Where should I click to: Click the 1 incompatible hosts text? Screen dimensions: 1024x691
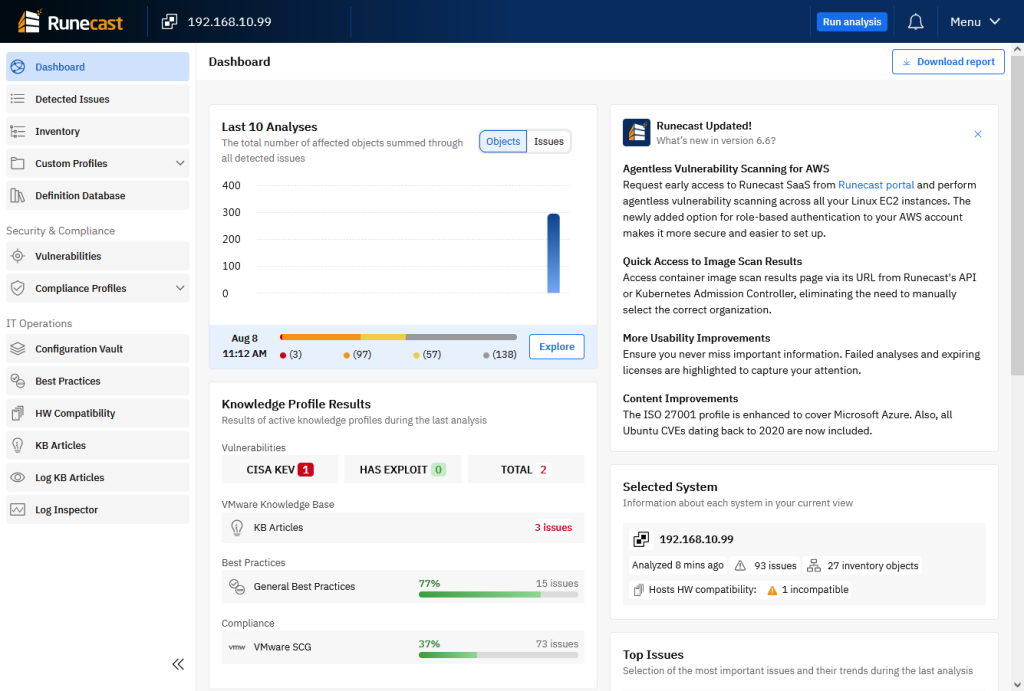[x=815, y=590]
